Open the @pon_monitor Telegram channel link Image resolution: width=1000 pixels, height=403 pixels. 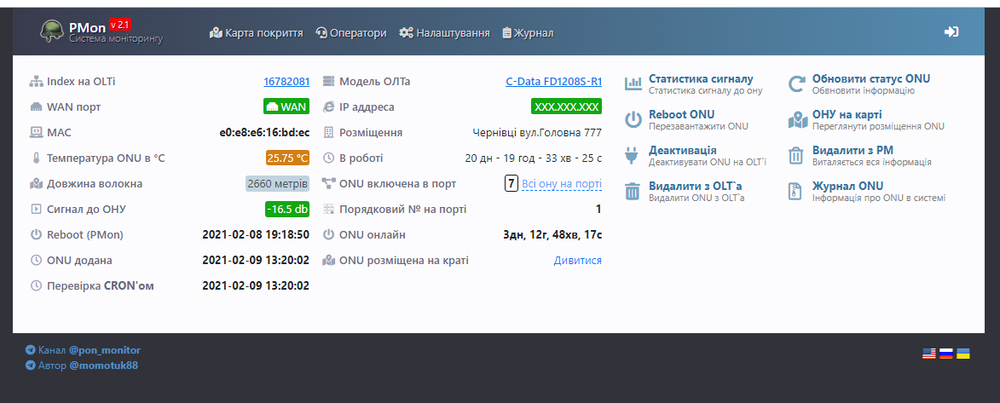[x=104, y=351]
